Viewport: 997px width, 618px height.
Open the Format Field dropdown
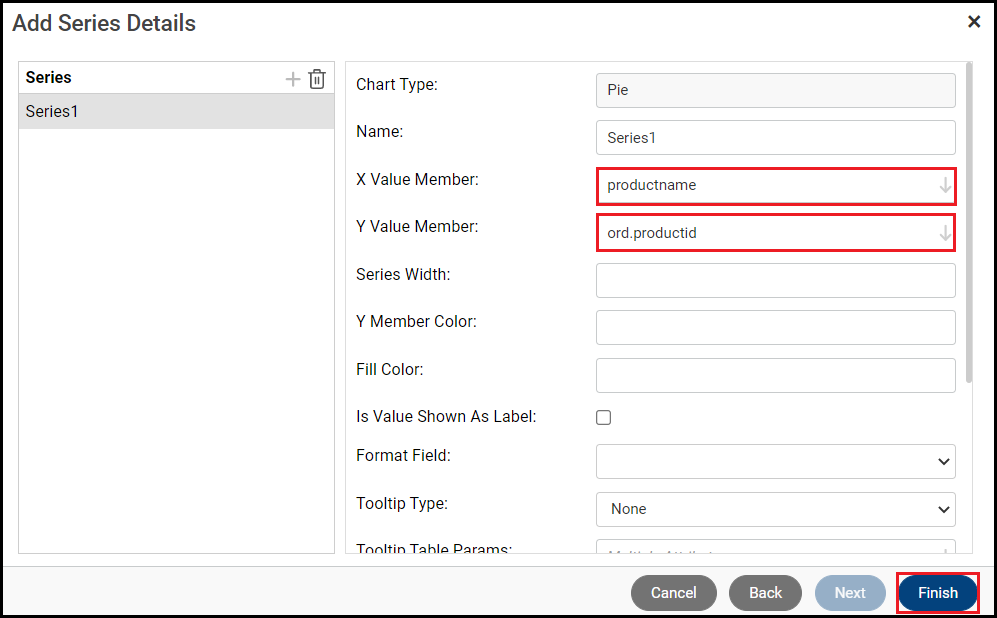[x=775, y=461]
